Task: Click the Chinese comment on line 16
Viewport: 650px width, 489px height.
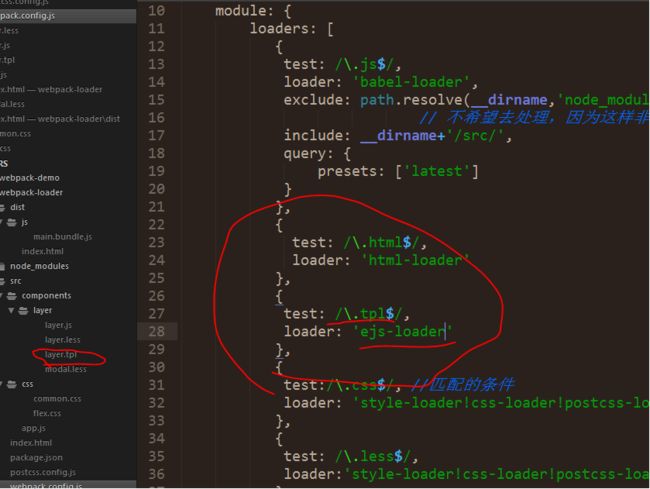Action: tap(534, 118)
